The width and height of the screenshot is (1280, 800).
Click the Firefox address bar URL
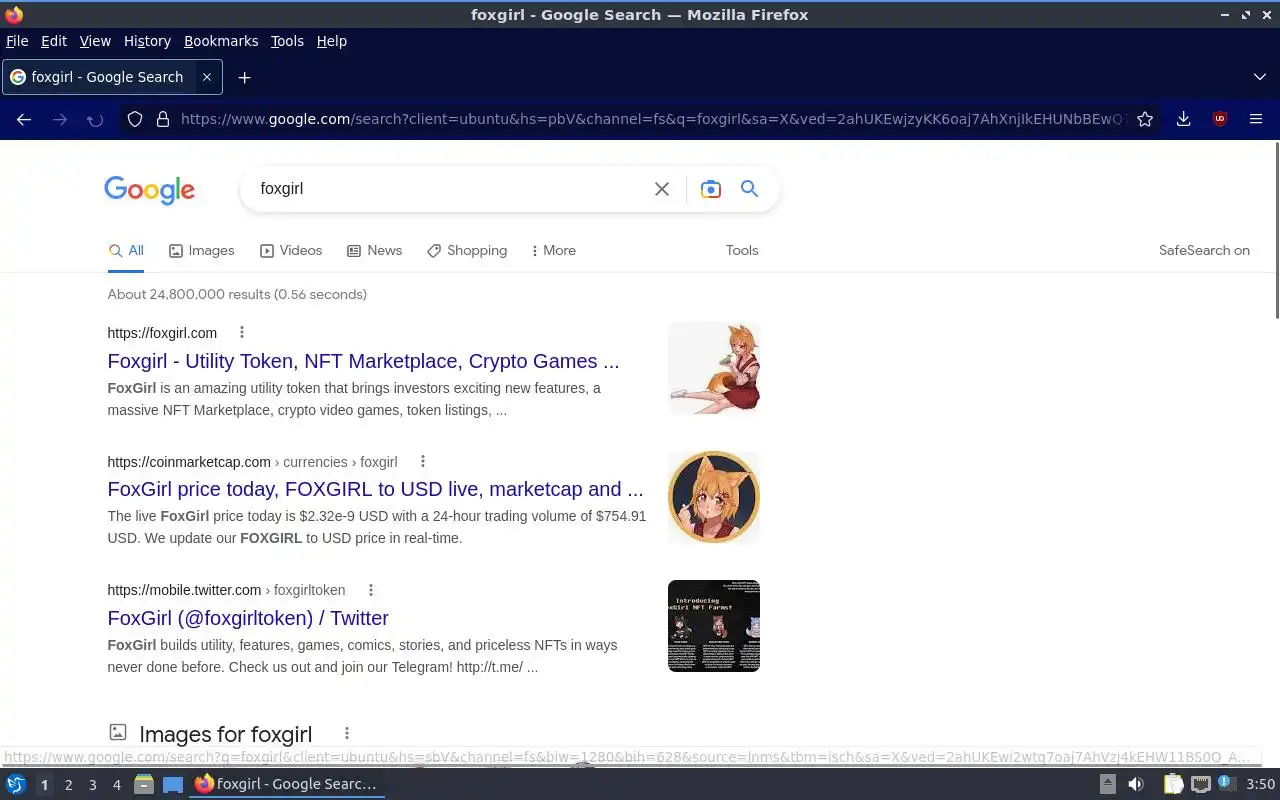point(655,119)
